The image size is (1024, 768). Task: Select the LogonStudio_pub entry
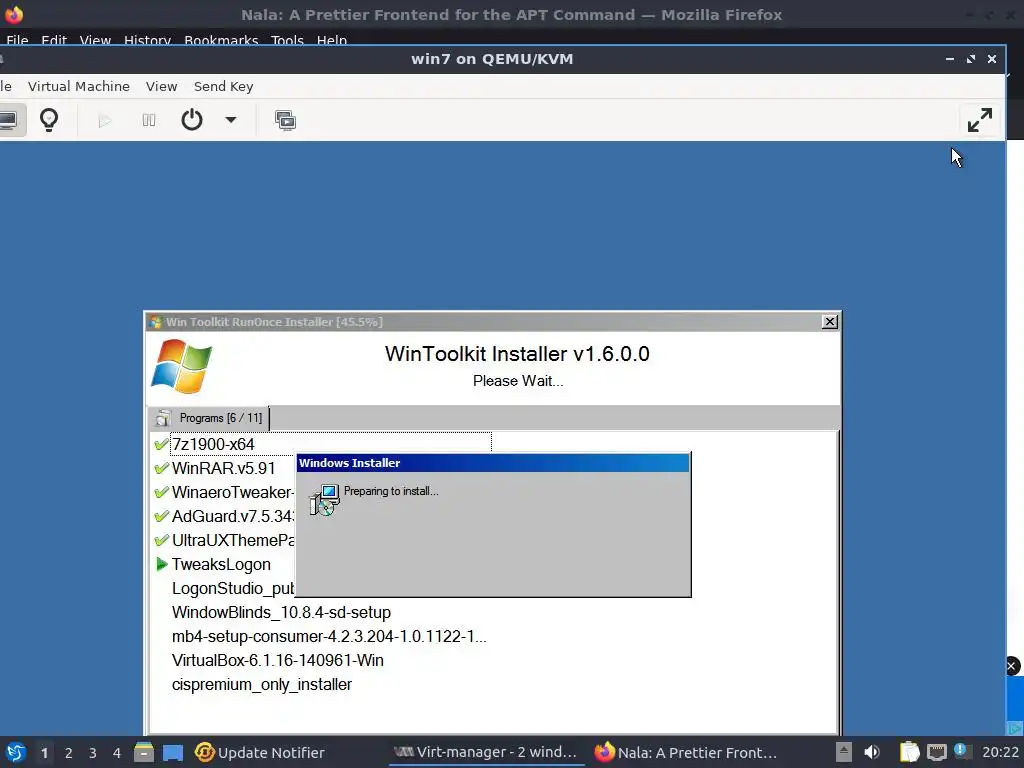click(x=233, y=588)
